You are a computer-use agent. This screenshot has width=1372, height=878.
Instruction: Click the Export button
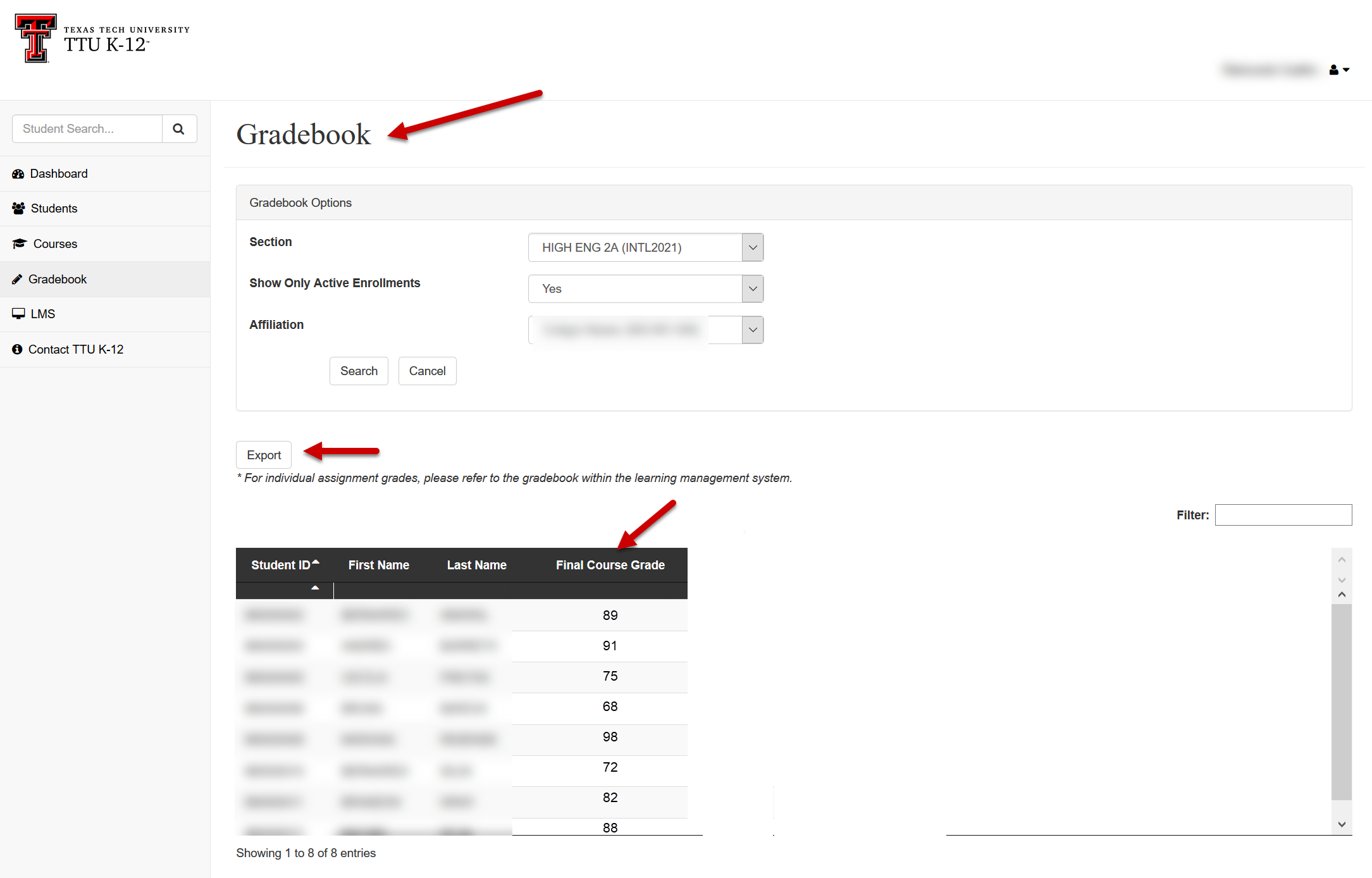pyautogui.click(x=264, y=455)
